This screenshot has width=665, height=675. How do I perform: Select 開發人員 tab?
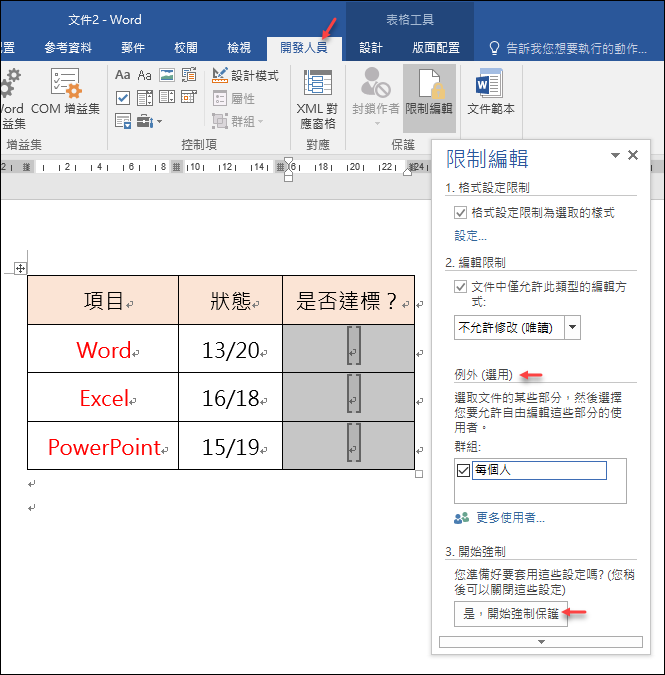coord(304,48)
